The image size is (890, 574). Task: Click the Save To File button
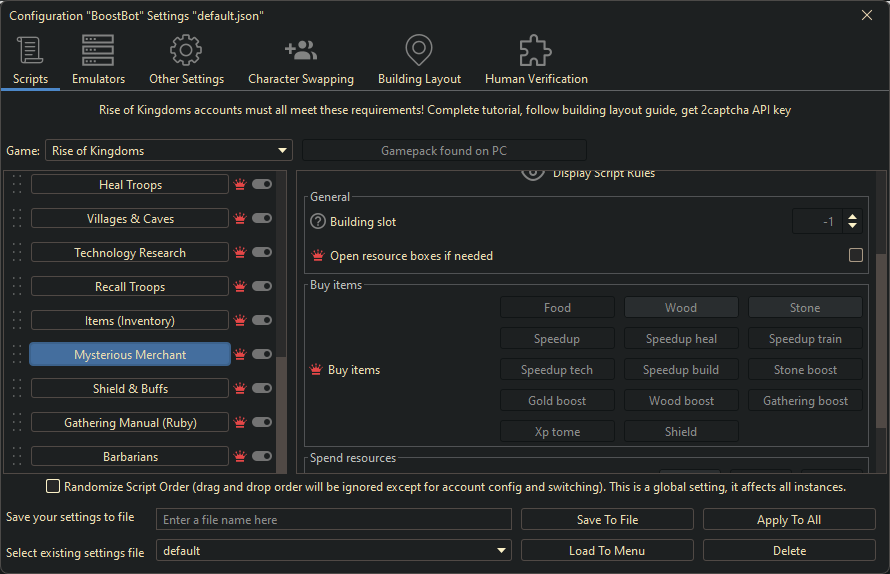[607, 519]
